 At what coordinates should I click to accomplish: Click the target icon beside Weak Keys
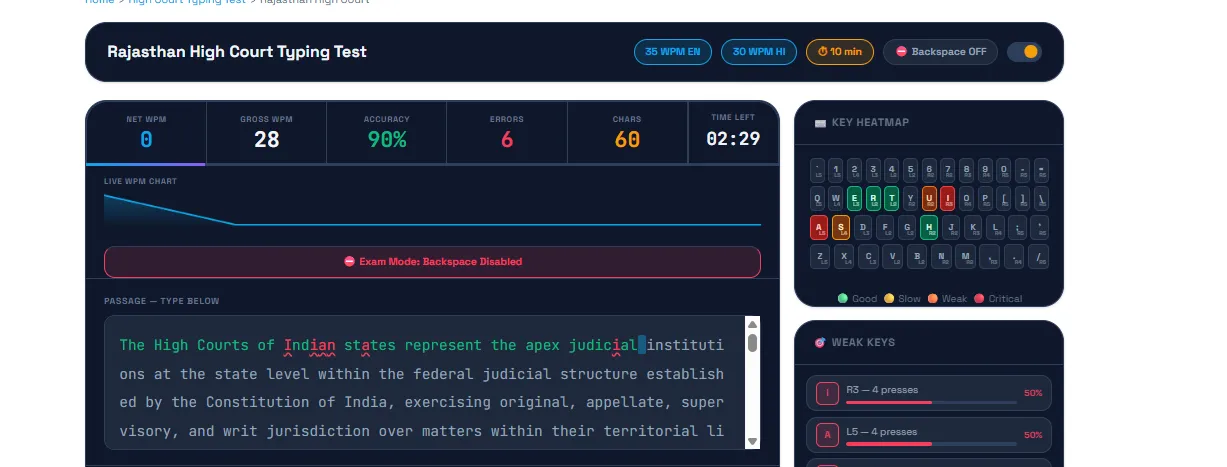[820, 343]
